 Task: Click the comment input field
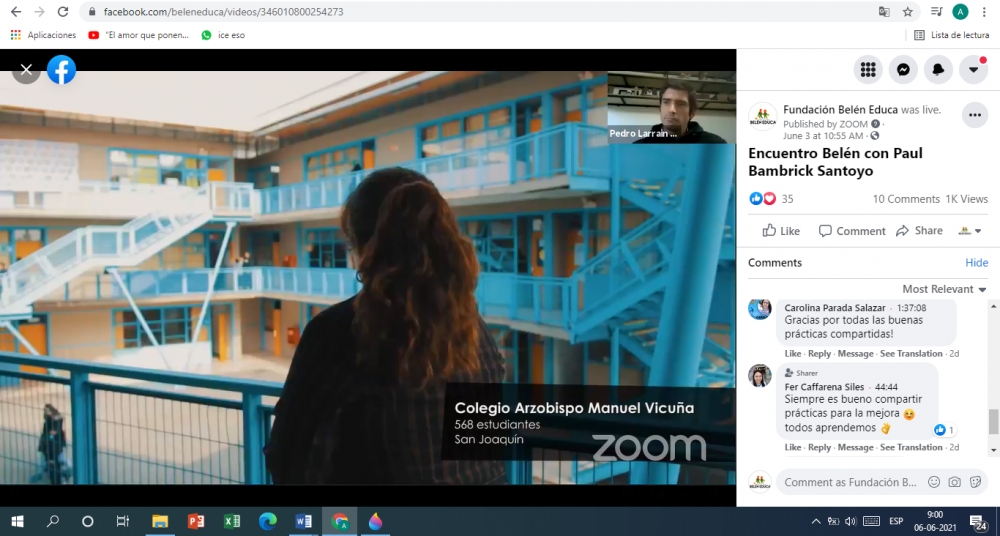pyautogui.click(x=850, y=482)
